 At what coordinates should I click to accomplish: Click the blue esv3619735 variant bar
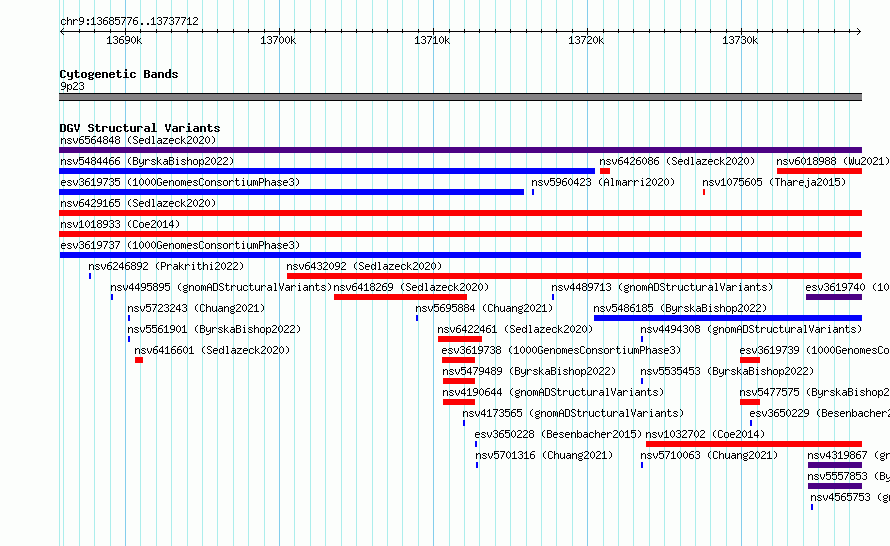tap(292, 192)
